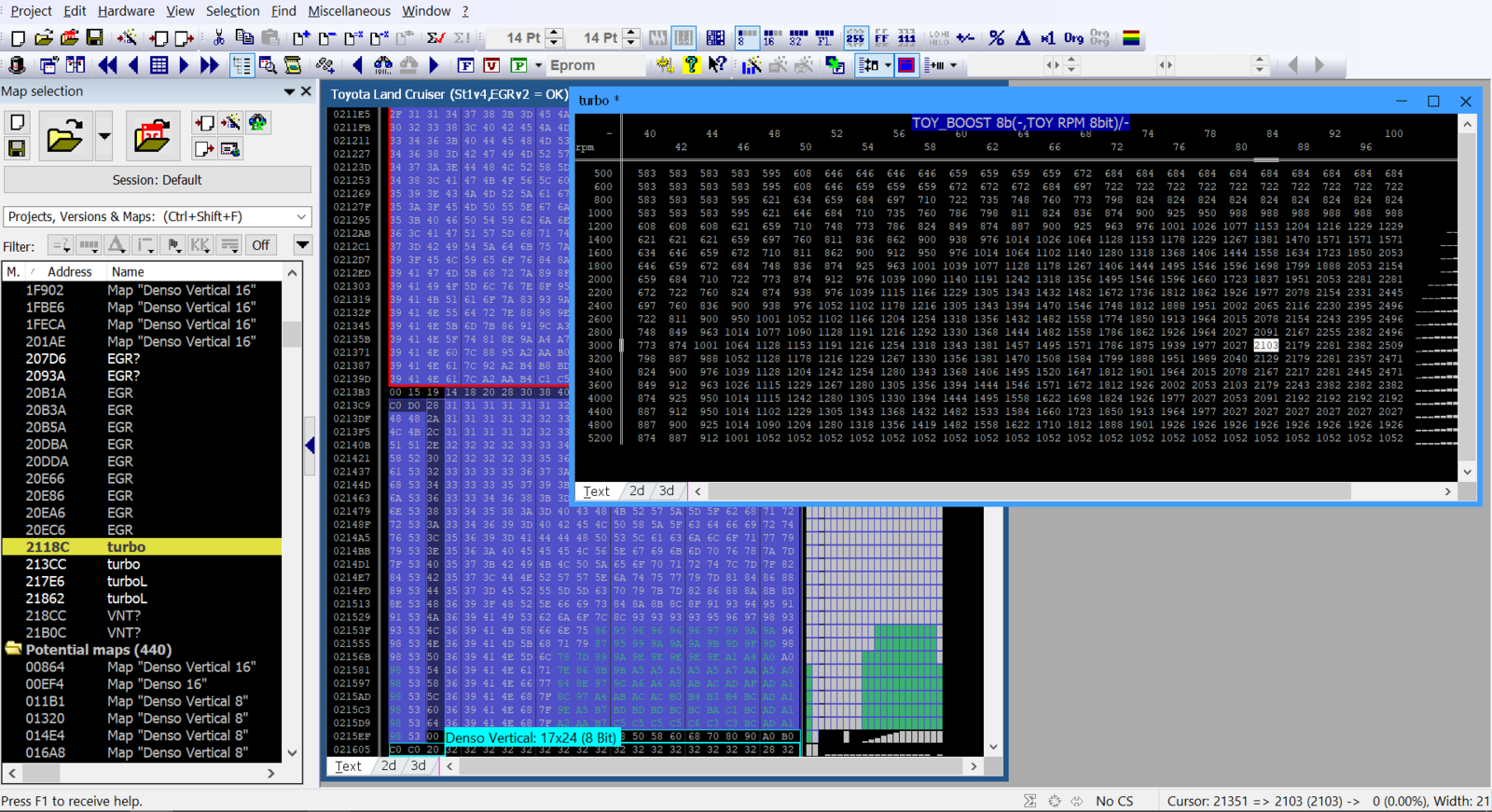Jump to previous map with double left arrow
The width and height of the screenshot is (1492, 812).
[x=108, y=65]
